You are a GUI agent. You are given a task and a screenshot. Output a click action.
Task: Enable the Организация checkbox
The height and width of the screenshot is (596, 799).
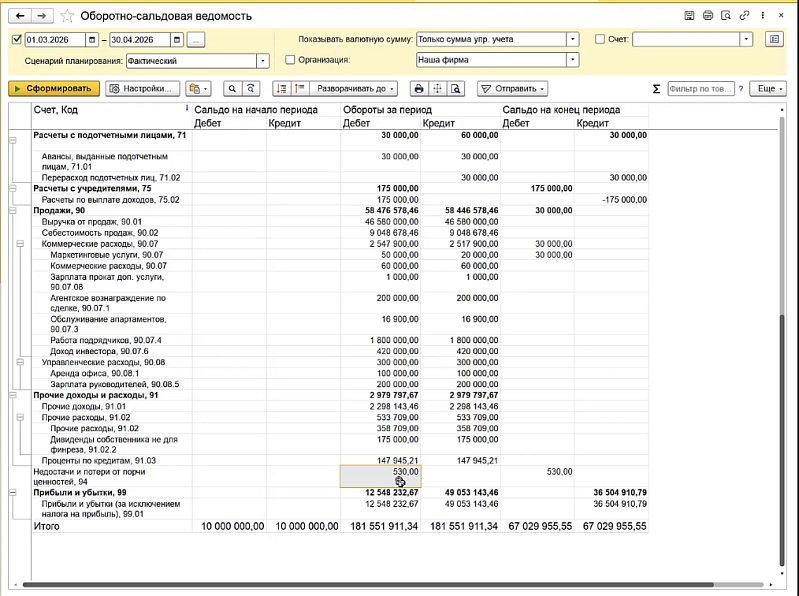290,60
